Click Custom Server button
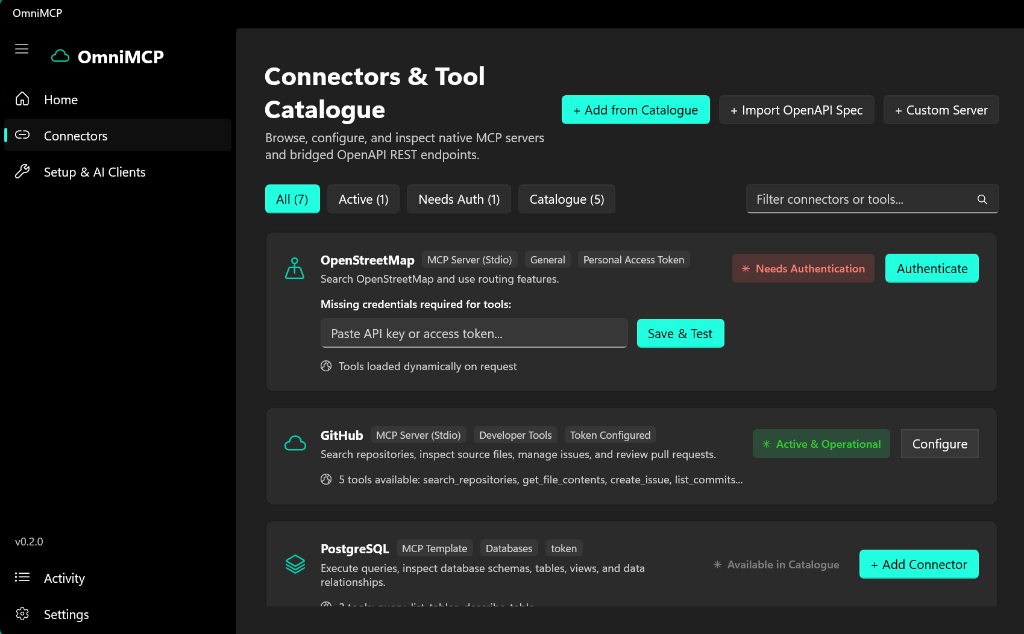Image resolution: width=1024 pixels, height=634 pixels. (941, 110)
